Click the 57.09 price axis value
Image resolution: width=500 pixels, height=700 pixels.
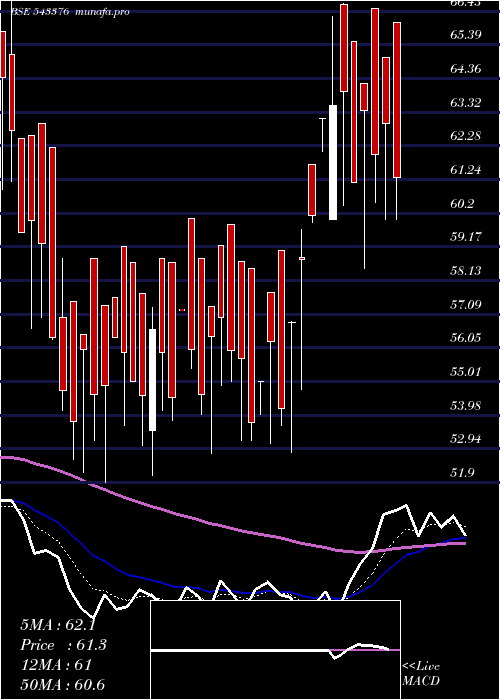click(466, 305)
